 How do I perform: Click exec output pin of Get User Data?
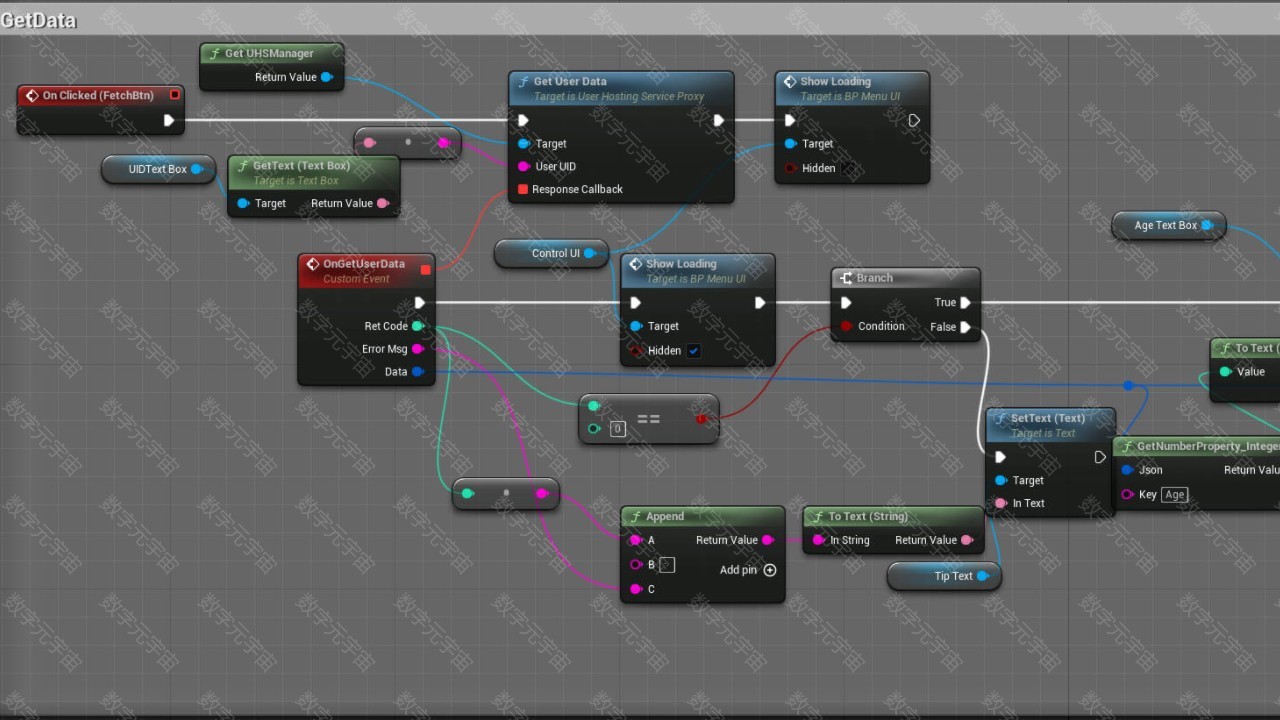point(718,121)
